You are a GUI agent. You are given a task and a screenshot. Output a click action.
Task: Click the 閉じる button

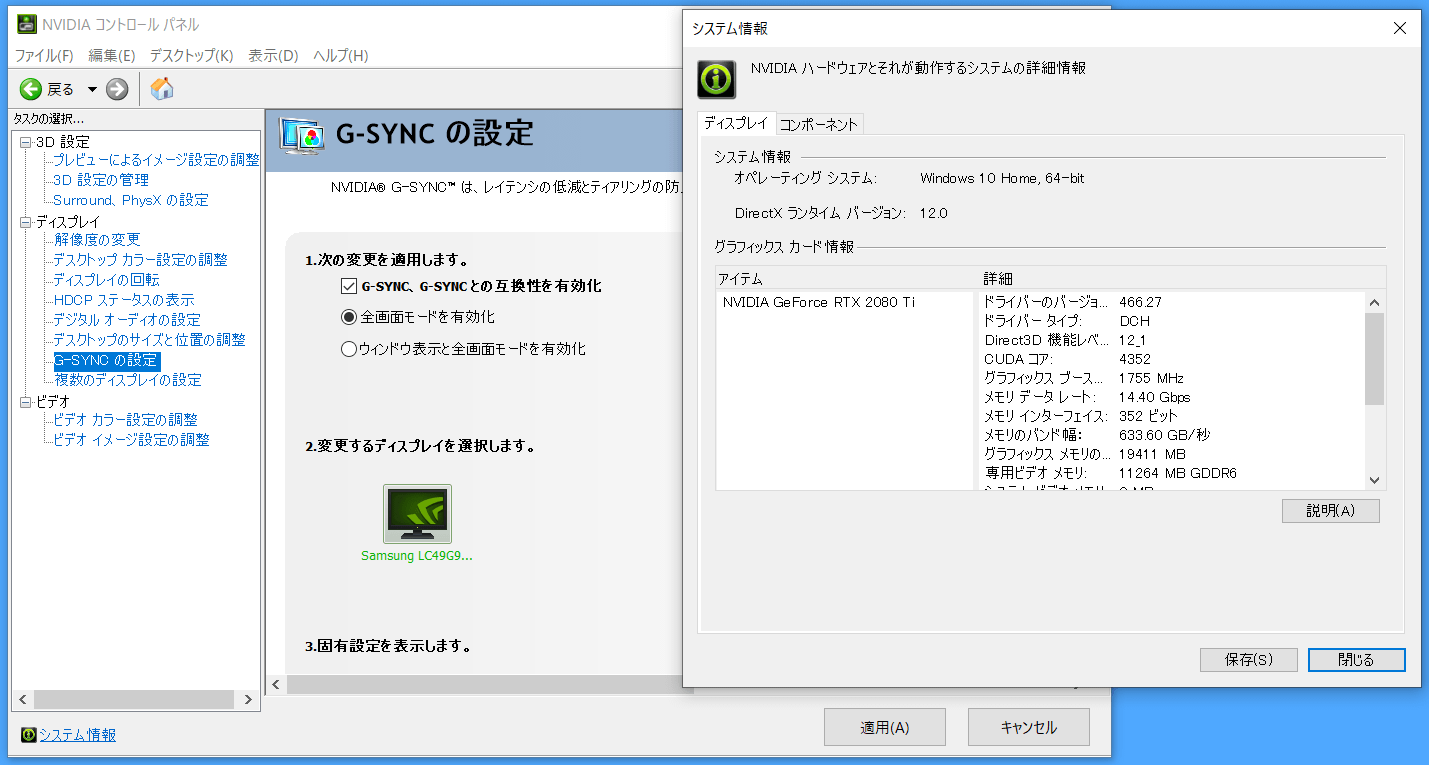click(x=1356, y=660)
